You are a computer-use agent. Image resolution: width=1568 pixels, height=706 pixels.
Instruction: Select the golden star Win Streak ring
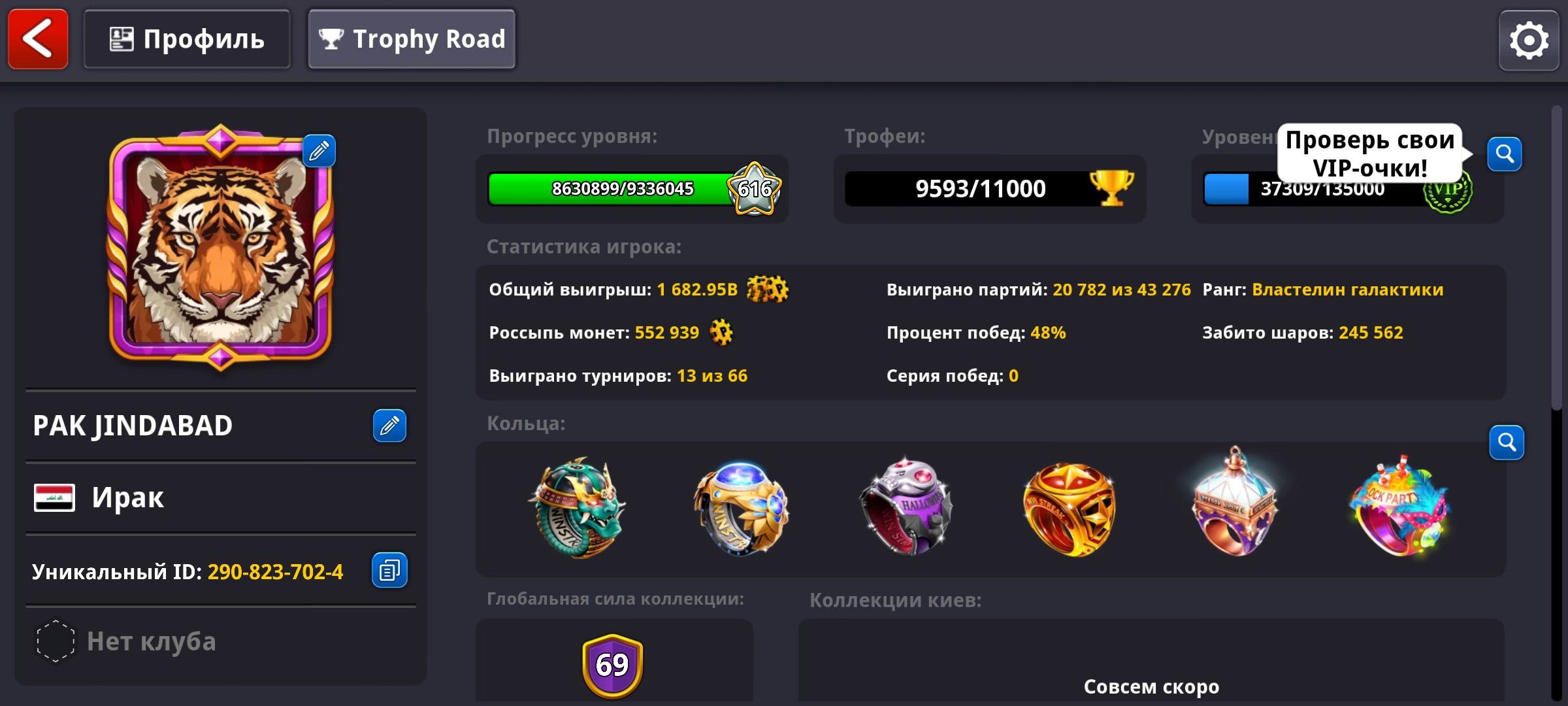click(1069, 509)
